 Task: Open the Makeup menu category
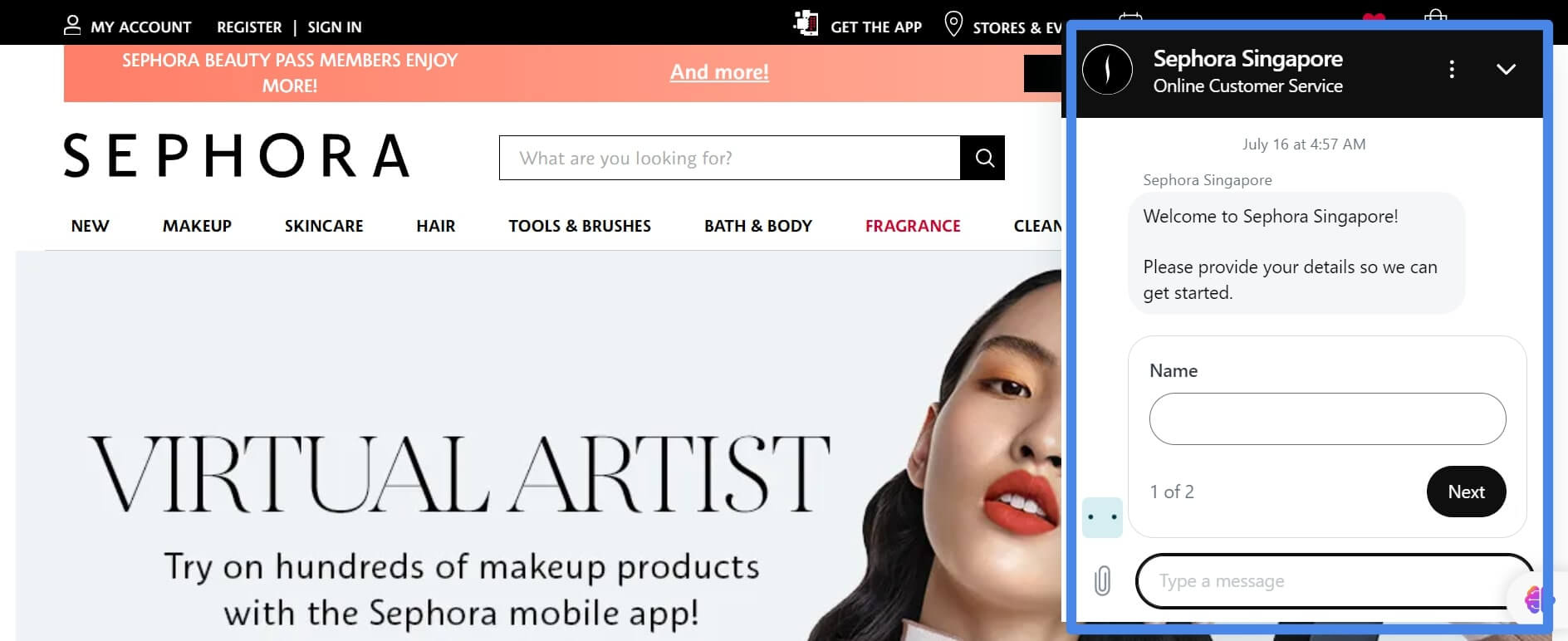point(197,226)
